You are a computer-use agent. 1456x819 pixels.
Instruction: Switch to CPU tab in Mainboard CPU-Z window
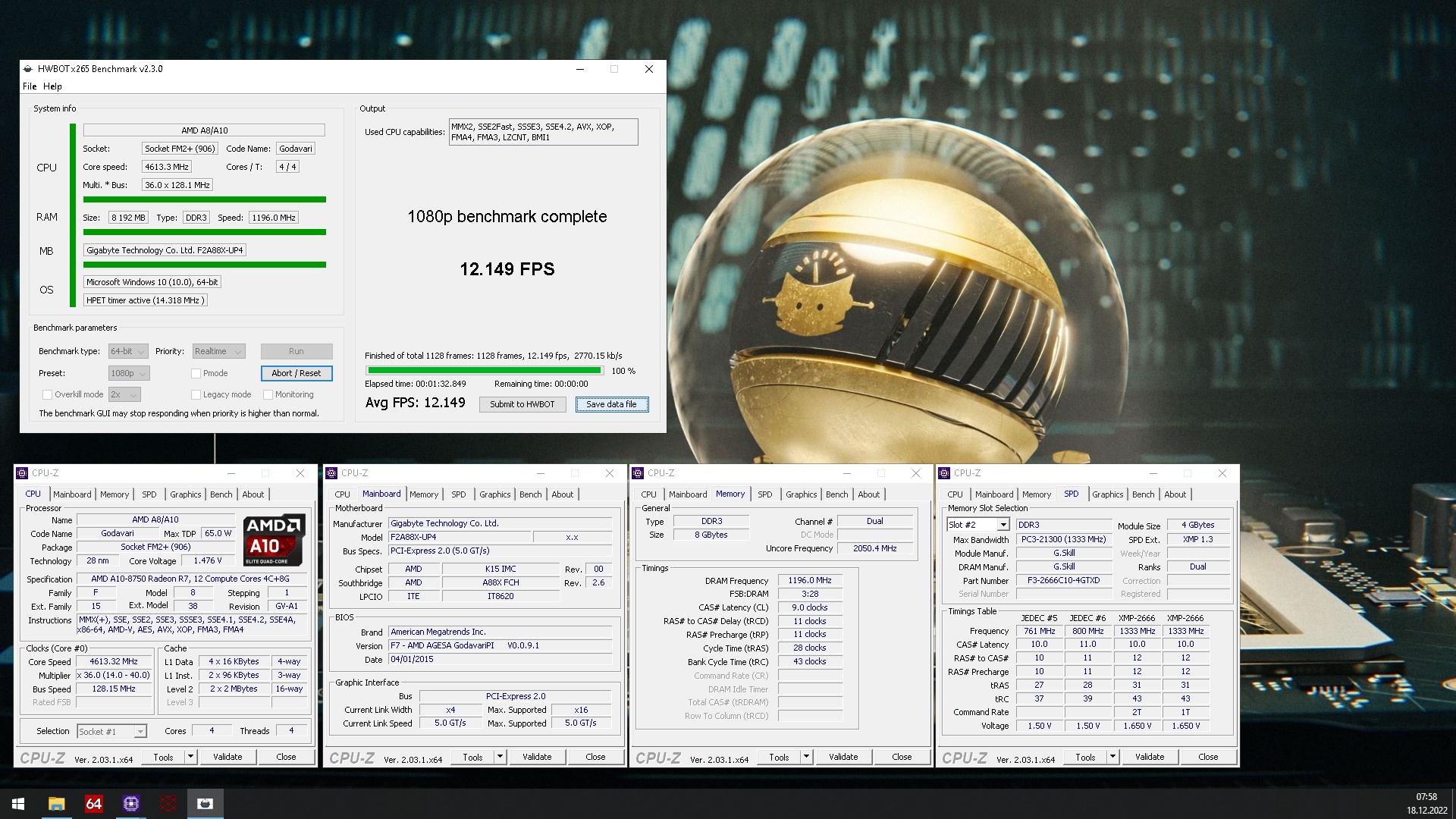[343, 494]
